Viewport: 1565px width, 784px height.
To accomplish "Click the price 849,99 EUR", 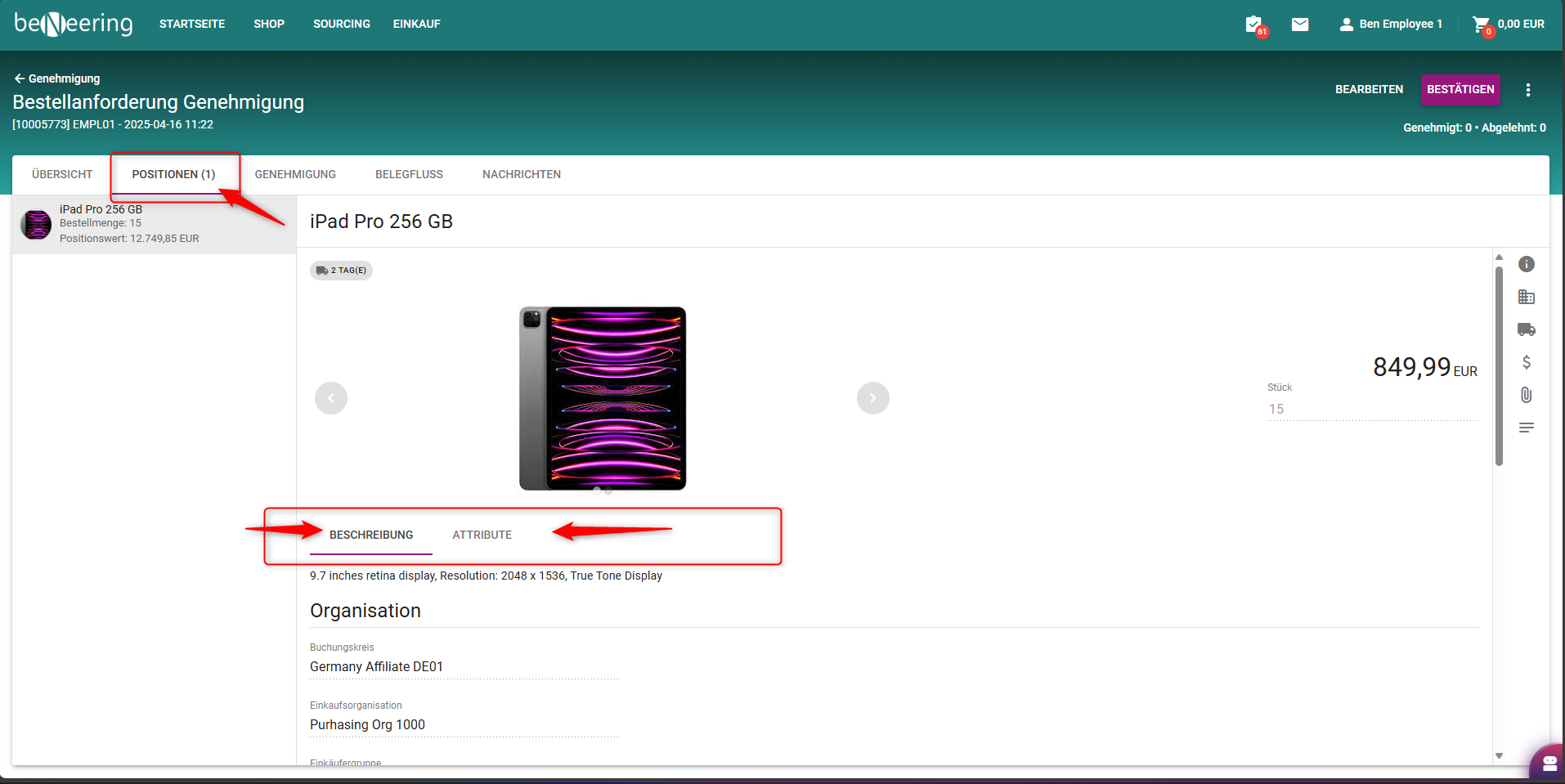I will tap(1424, 367).
